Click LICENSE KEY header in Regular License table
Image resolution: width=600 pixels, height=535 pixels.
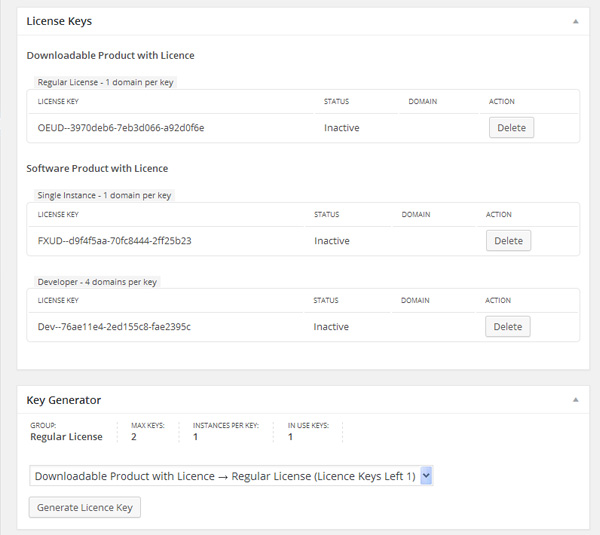point(58,101)
